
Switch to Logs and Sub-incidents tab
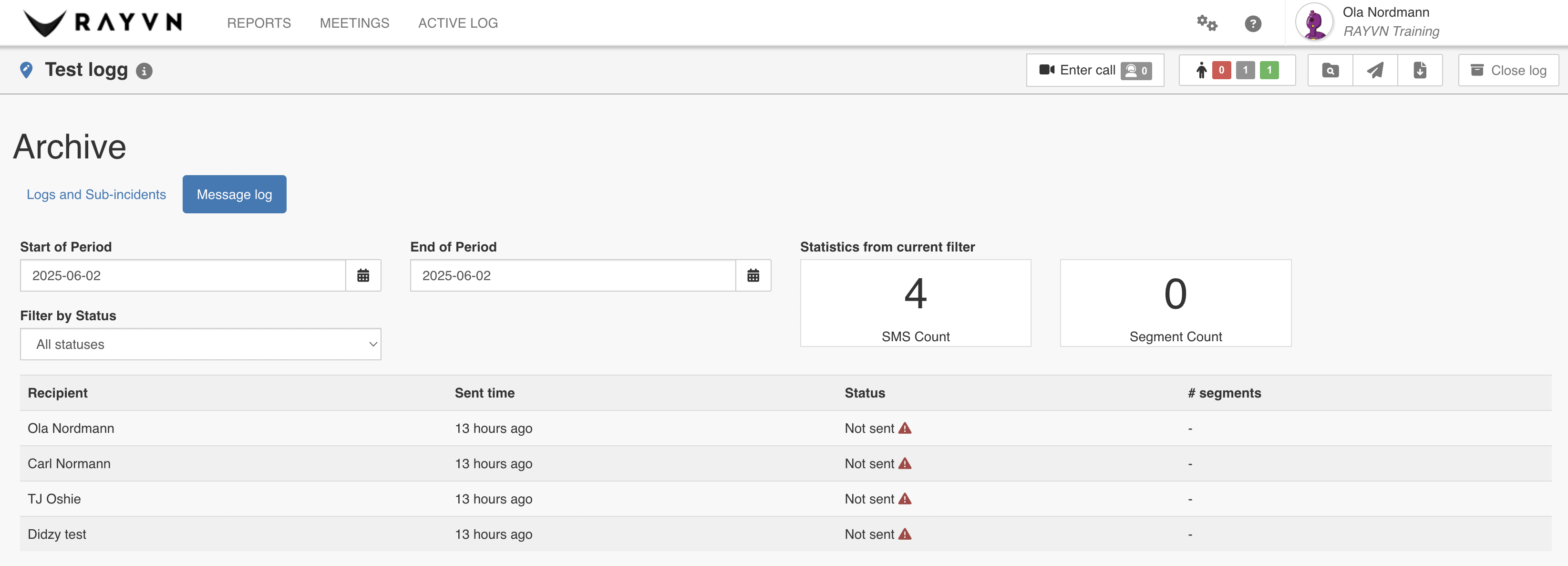point(96,194)
